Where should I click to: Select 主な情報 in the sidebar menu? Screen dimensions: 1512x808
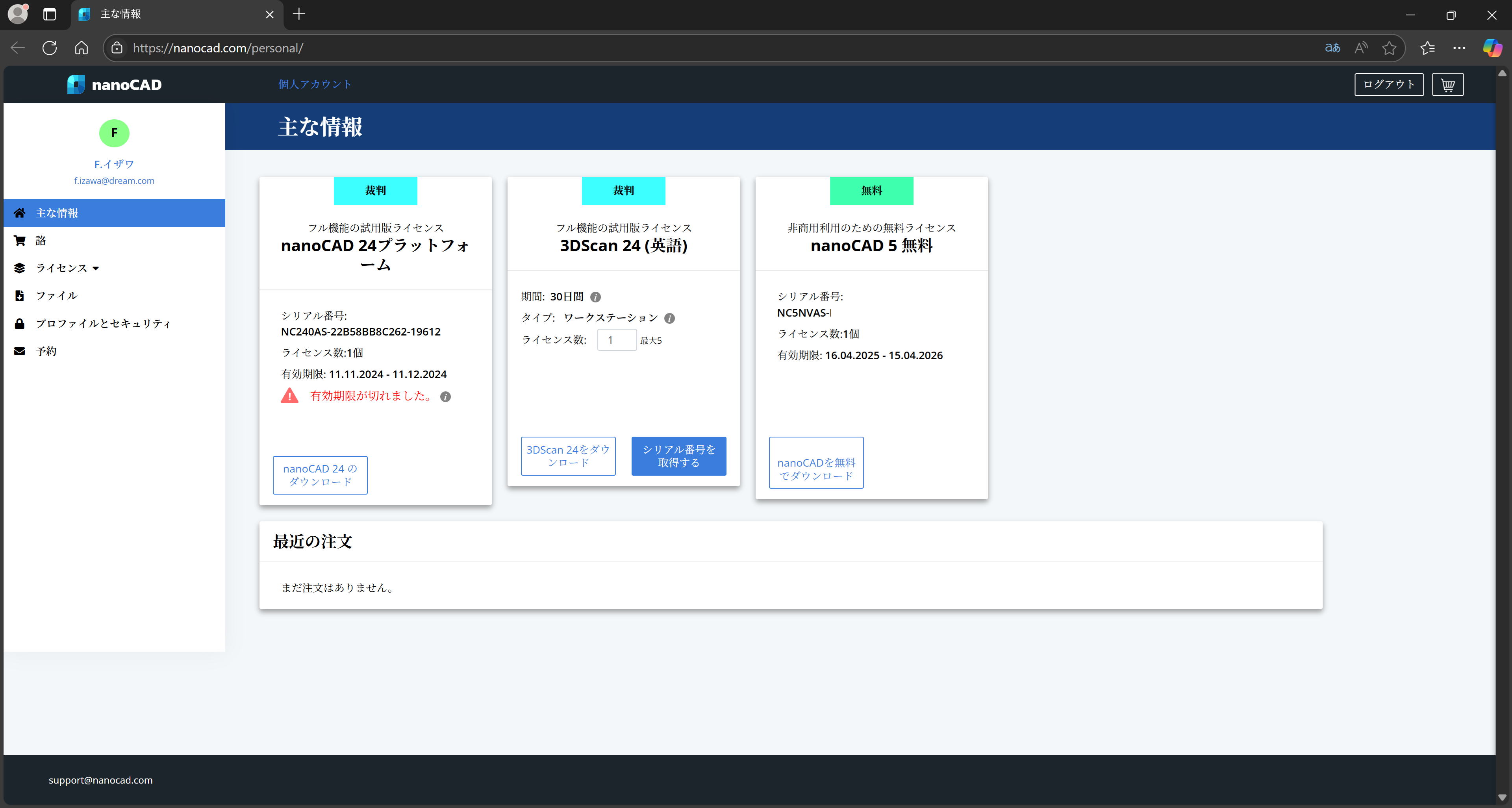(115, 213)
